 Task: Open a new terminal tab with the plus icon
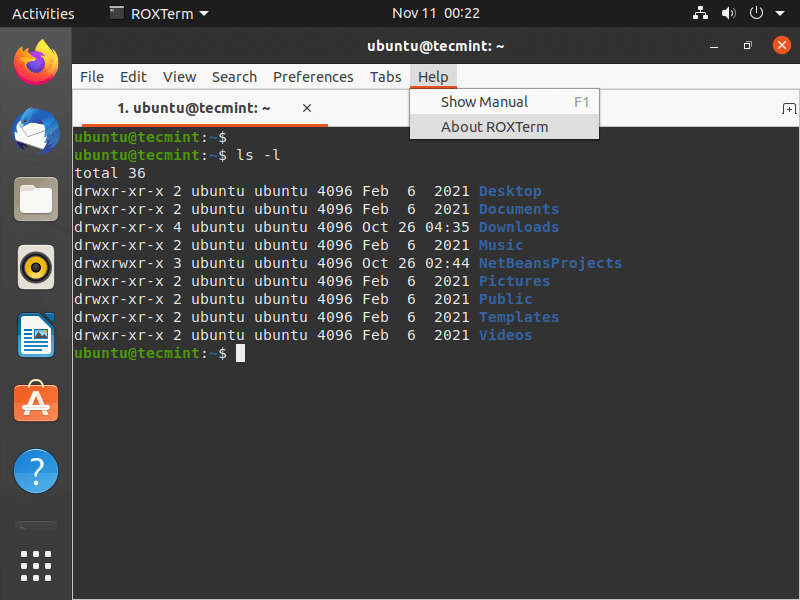[789, 108]
